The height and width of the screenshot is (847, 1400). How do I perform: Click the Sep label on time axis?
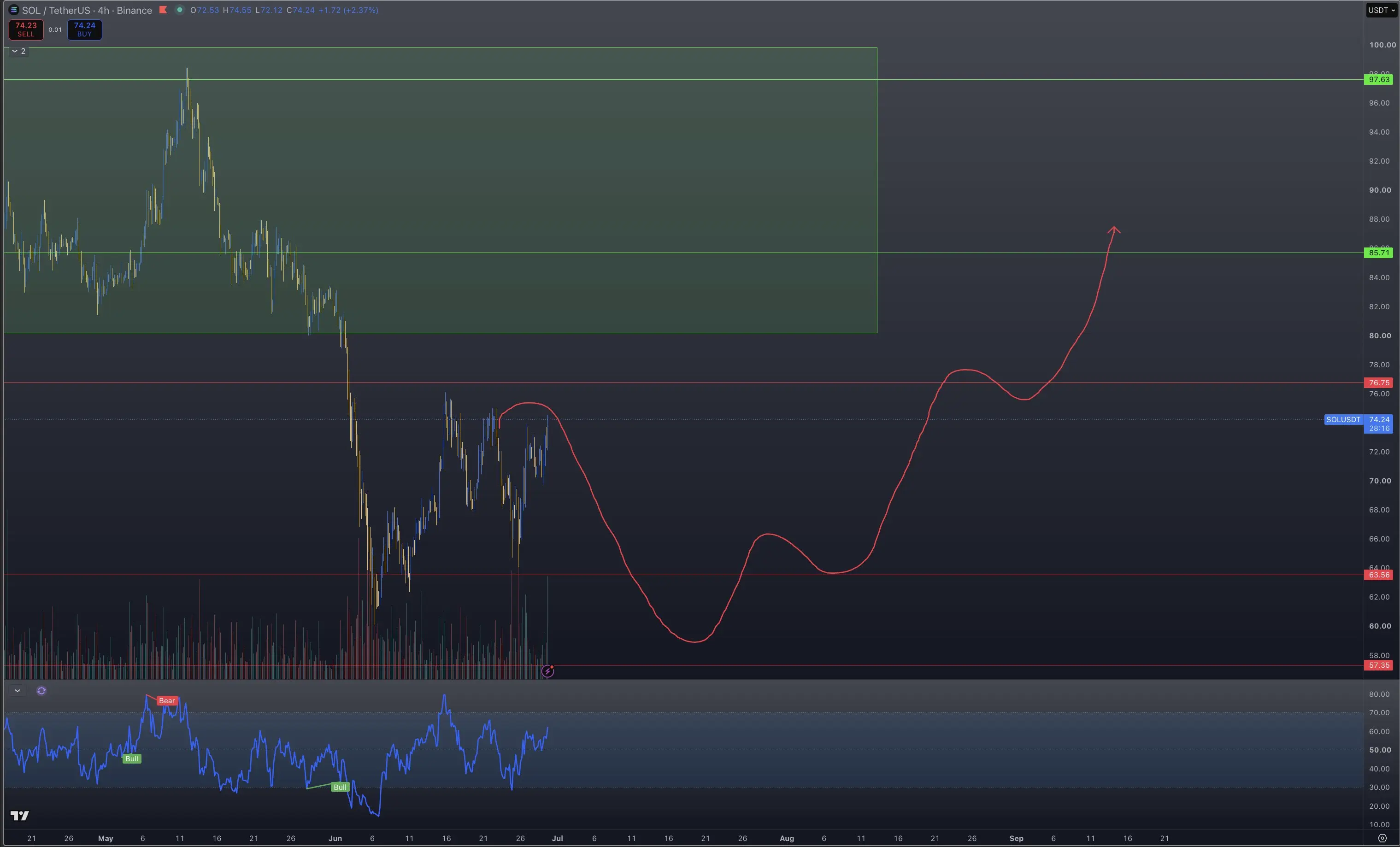tap(1017, 839)
